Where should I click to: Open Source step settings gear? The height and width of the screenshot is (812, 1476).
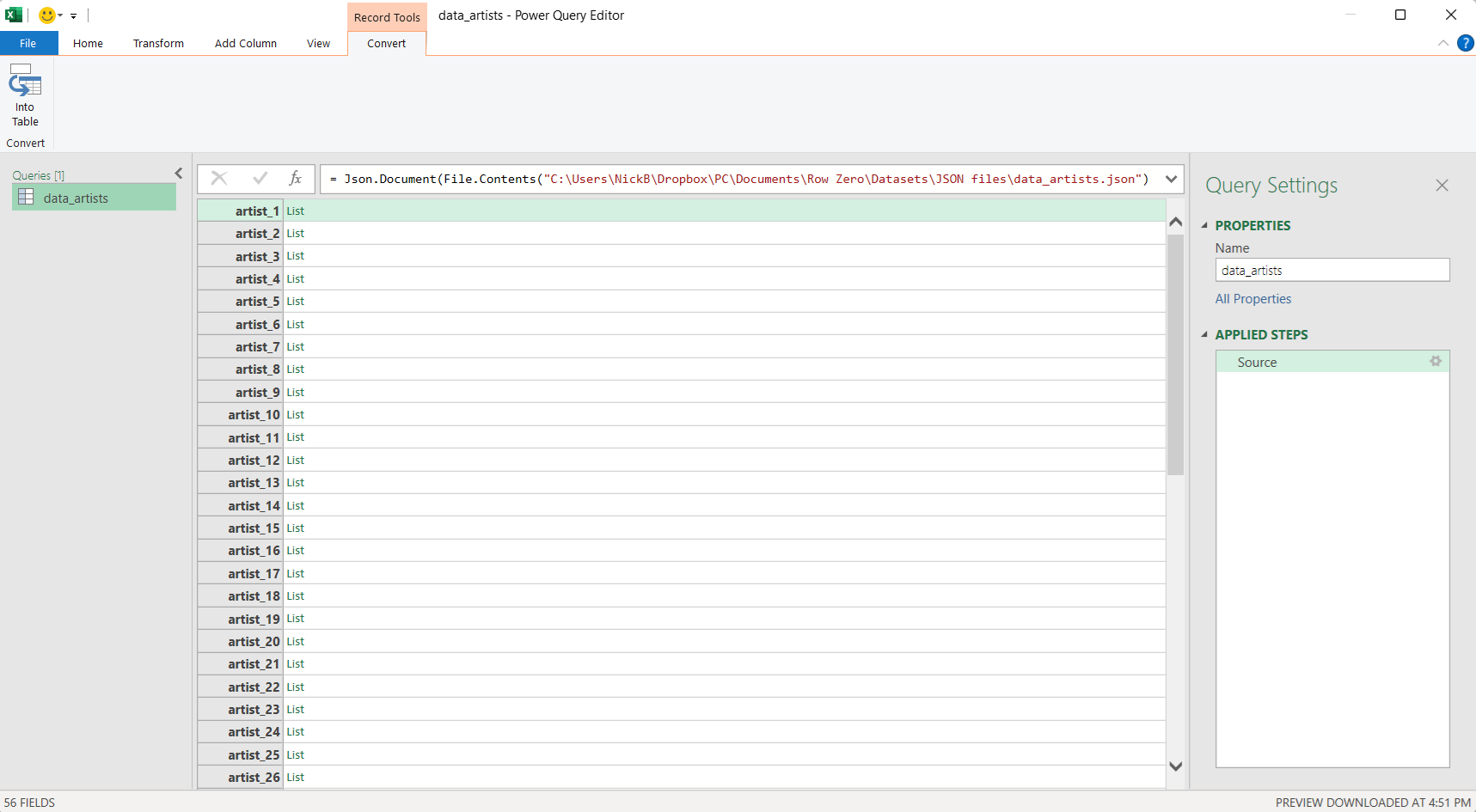[1435, 362]
